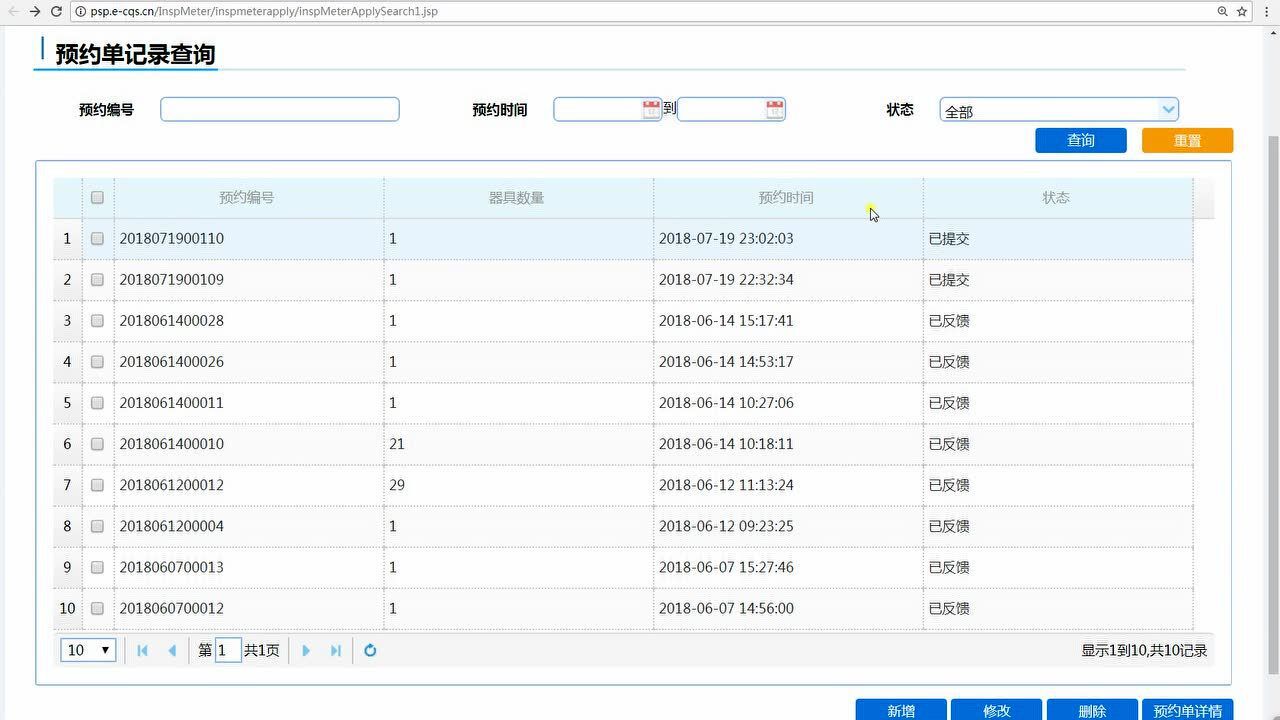This screenshot has height=720, width=1280.
Task: Click the orange 重置 reset button
Action: (1188, 140)
